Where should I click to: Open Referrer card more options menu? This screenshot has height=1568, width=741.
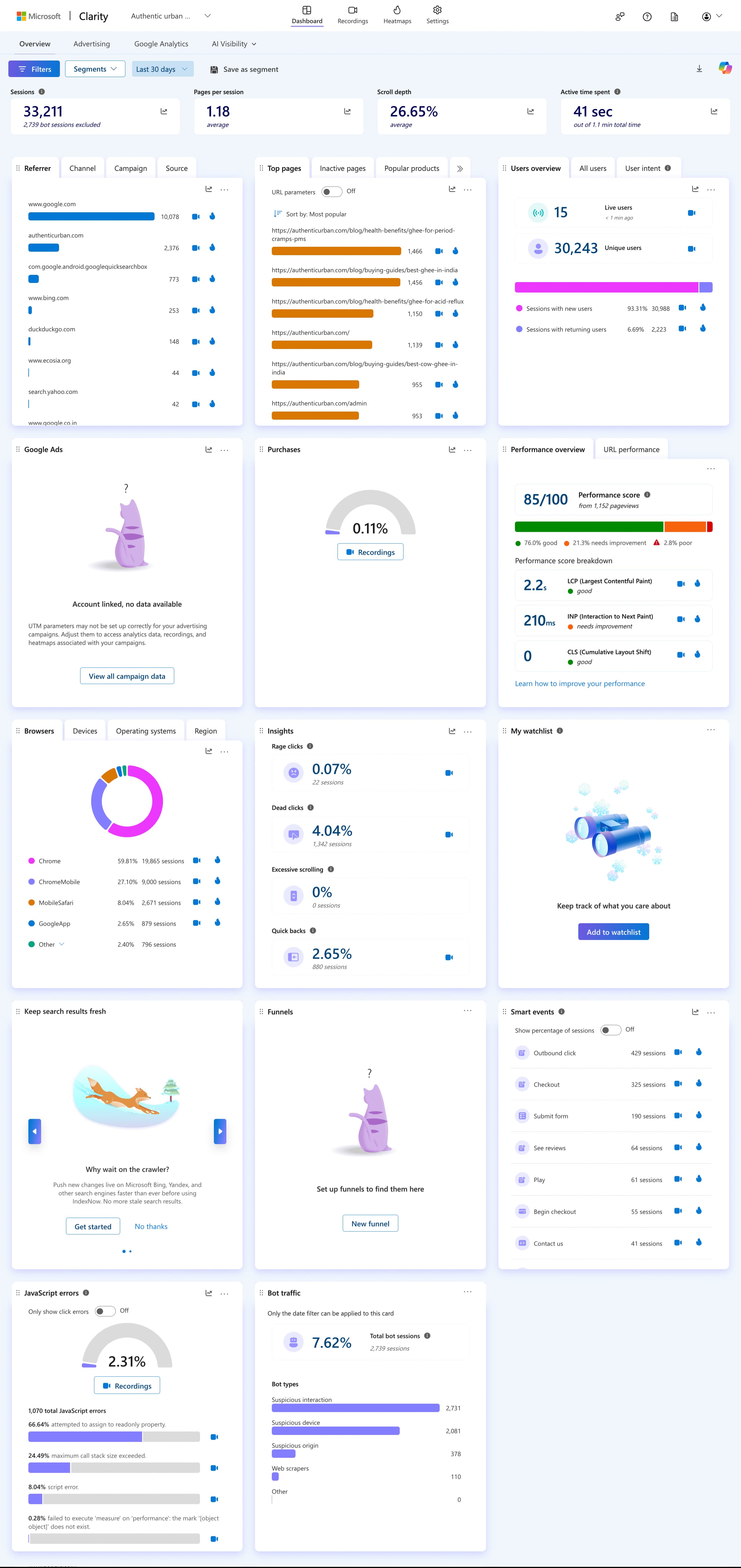[x=225, y=190]
